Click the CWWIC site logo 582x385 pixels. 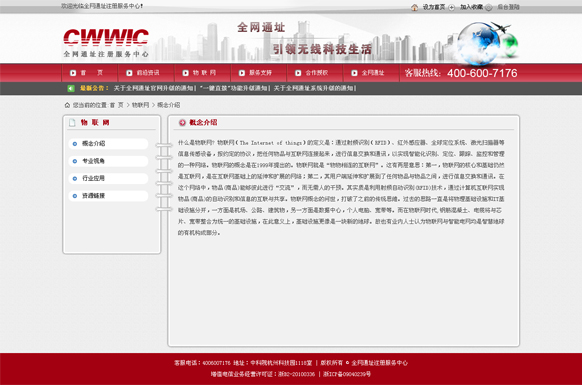click(x=106, y=43)
